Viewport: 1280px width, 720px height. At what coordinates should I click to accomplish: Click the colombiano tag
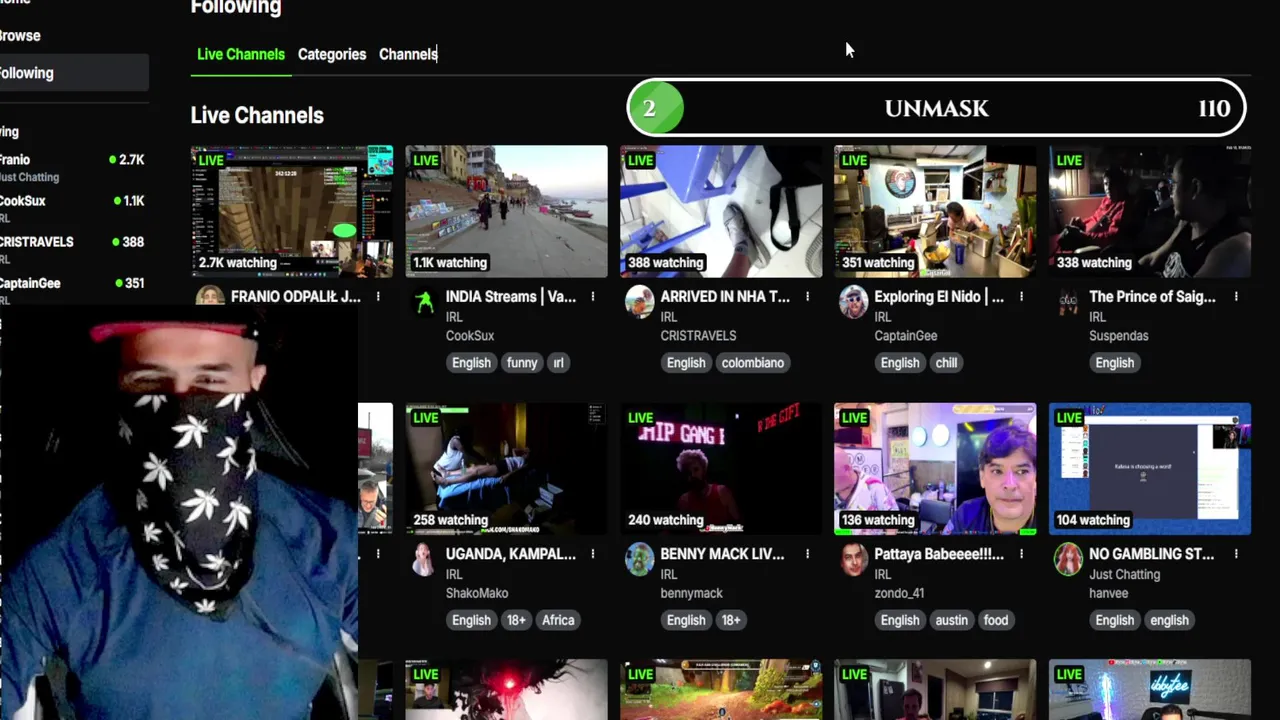click(x=752, y=363)
